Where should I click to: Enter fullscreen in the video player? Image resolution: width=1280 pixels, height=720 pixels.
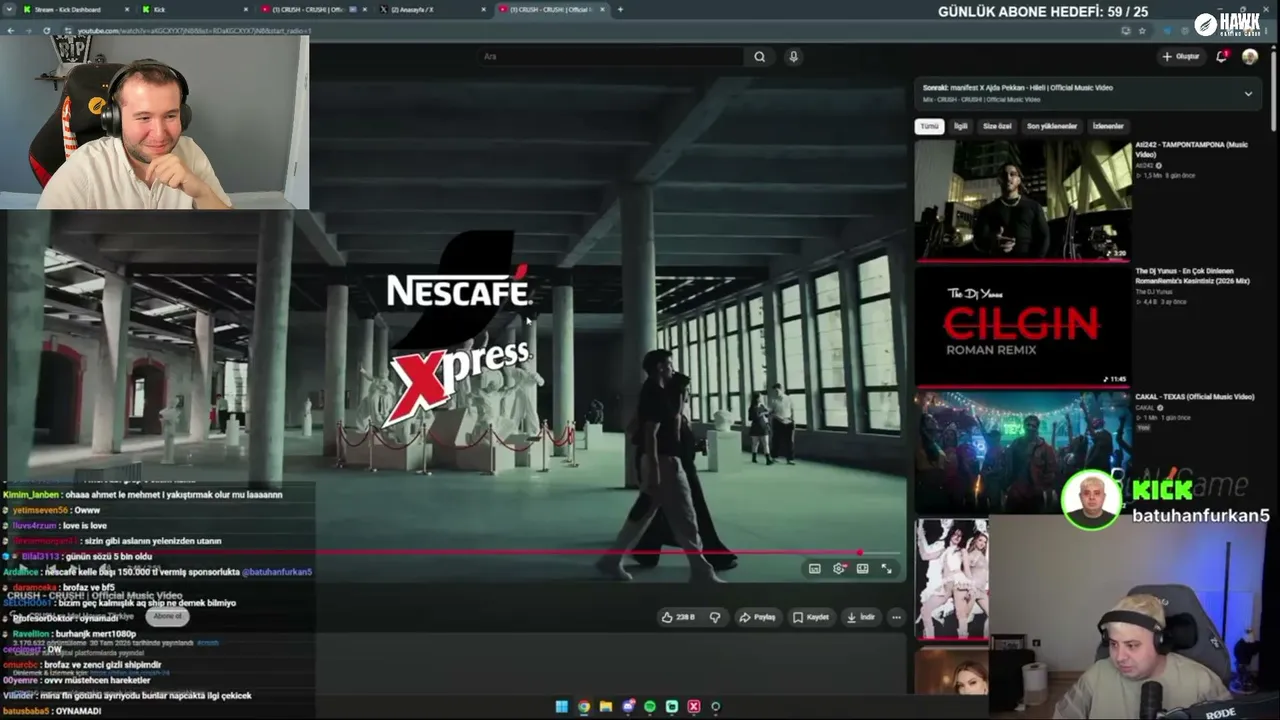pos(886,568)
